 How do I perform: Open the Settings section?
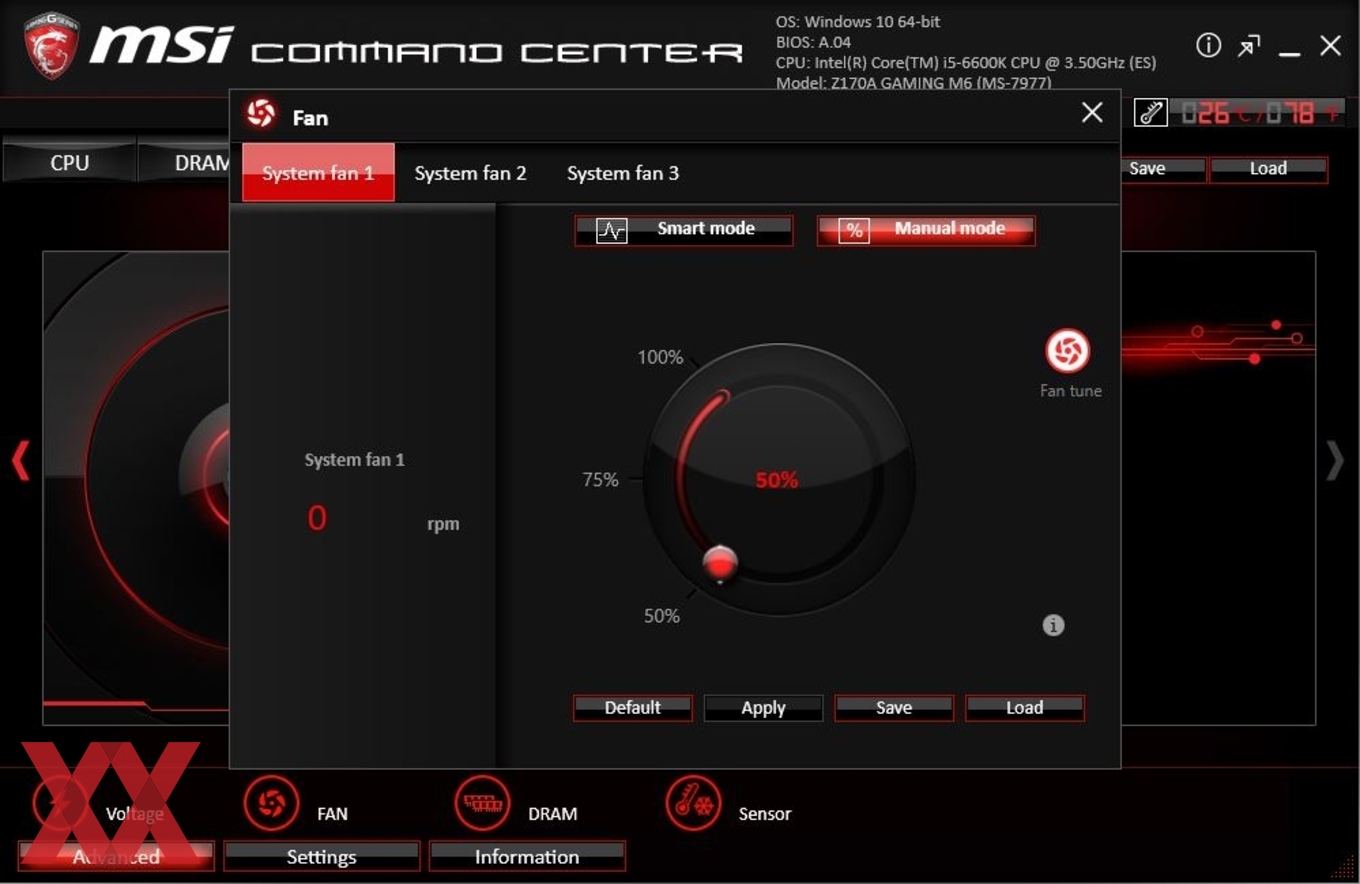pos(321,856)
